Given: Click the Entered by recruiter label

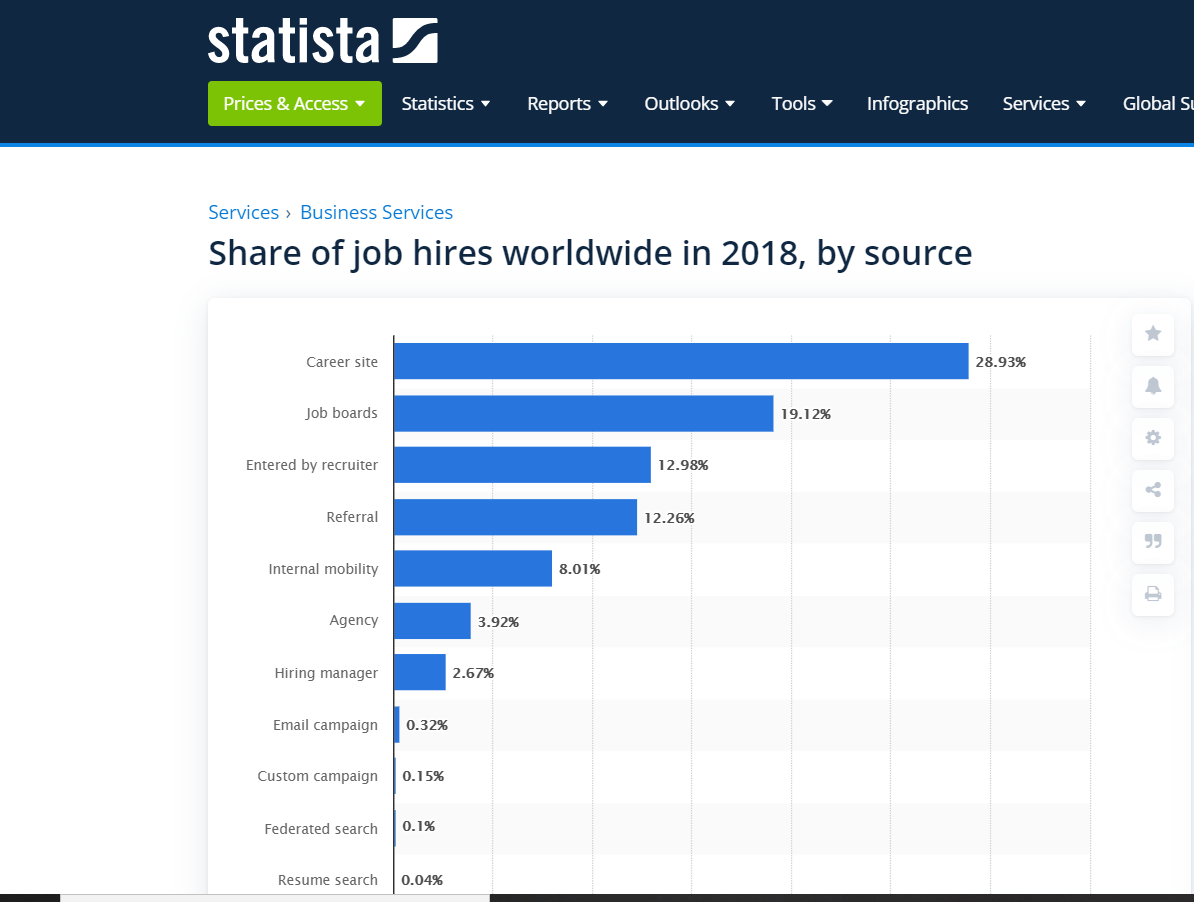Looking at the screenshot, I should pyautogui.click(x=311, y=465).
